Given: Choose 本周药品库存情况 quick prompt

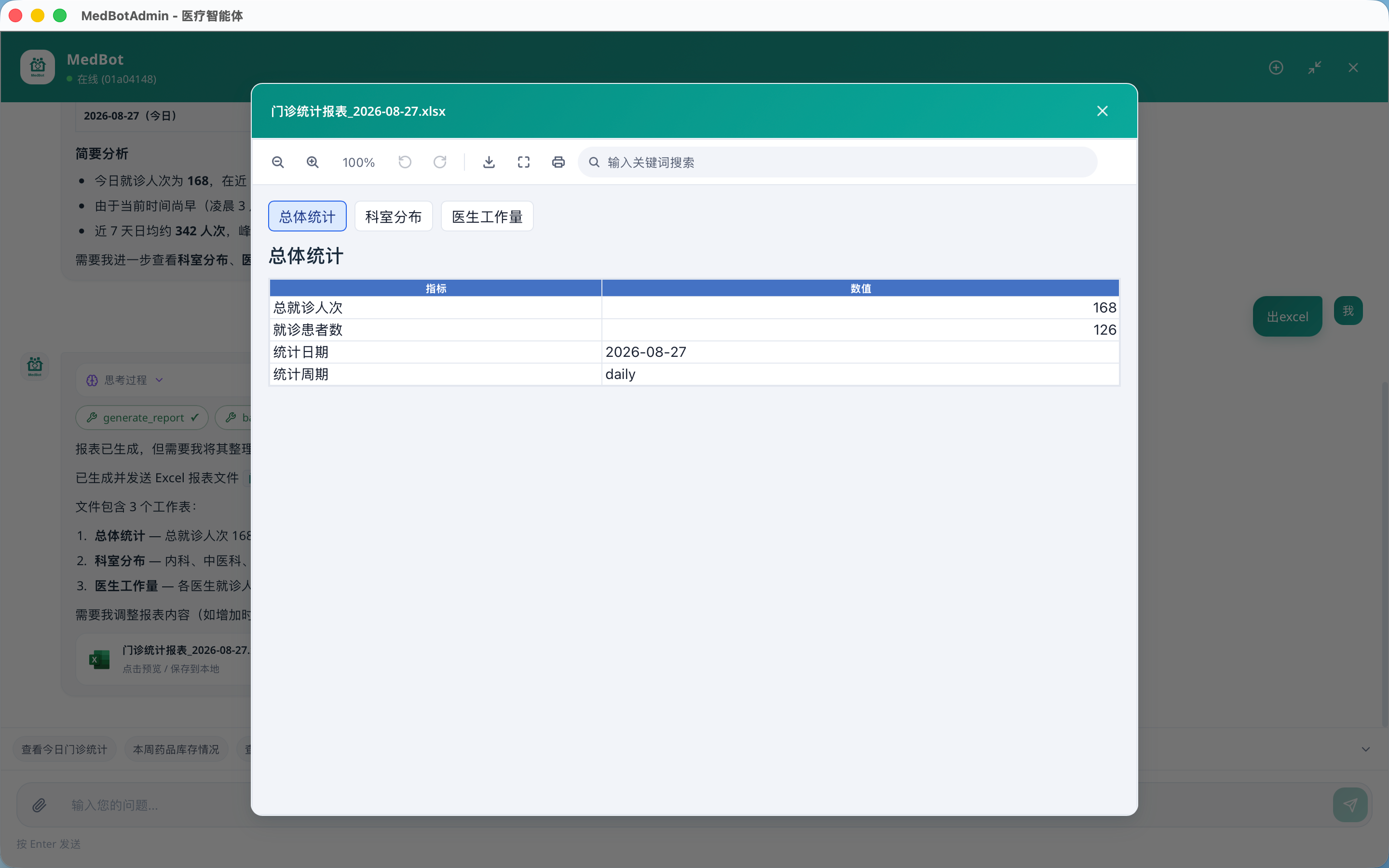Looking at the screenshot, I should pyautogui.click(x=176, y=749).
